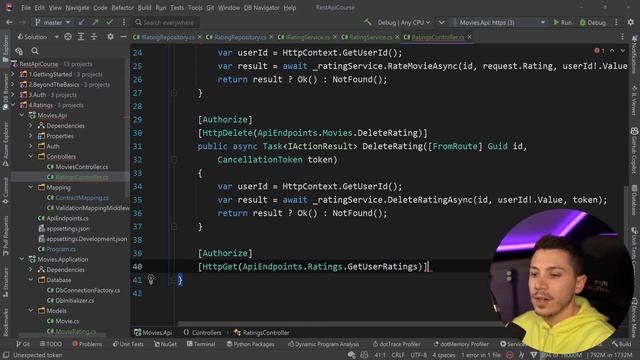Screen dimensions: 640x360
Task: Click the RatingsController breadcrumb
Action: pos(261,333)
